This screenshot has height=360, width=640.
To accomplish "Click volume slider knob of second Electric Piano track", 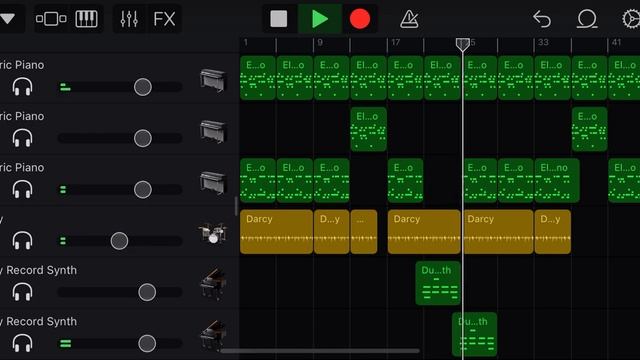I will coord(143,138).
